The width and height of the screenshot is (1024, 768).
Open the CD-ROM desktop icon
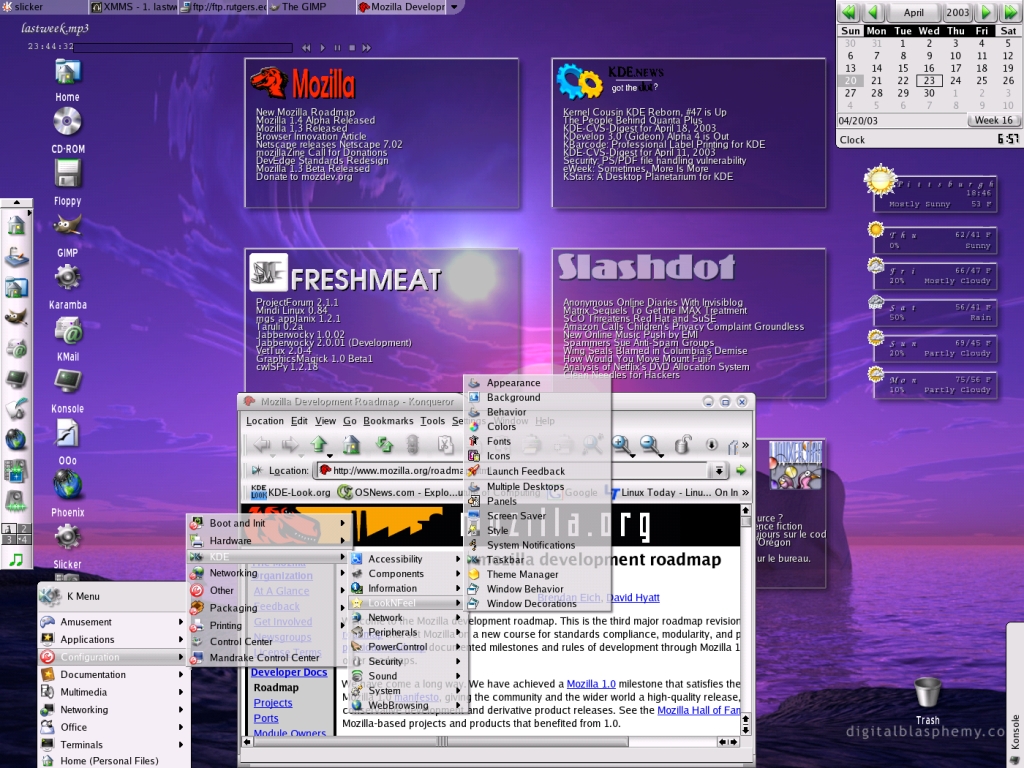click(67, 121)
